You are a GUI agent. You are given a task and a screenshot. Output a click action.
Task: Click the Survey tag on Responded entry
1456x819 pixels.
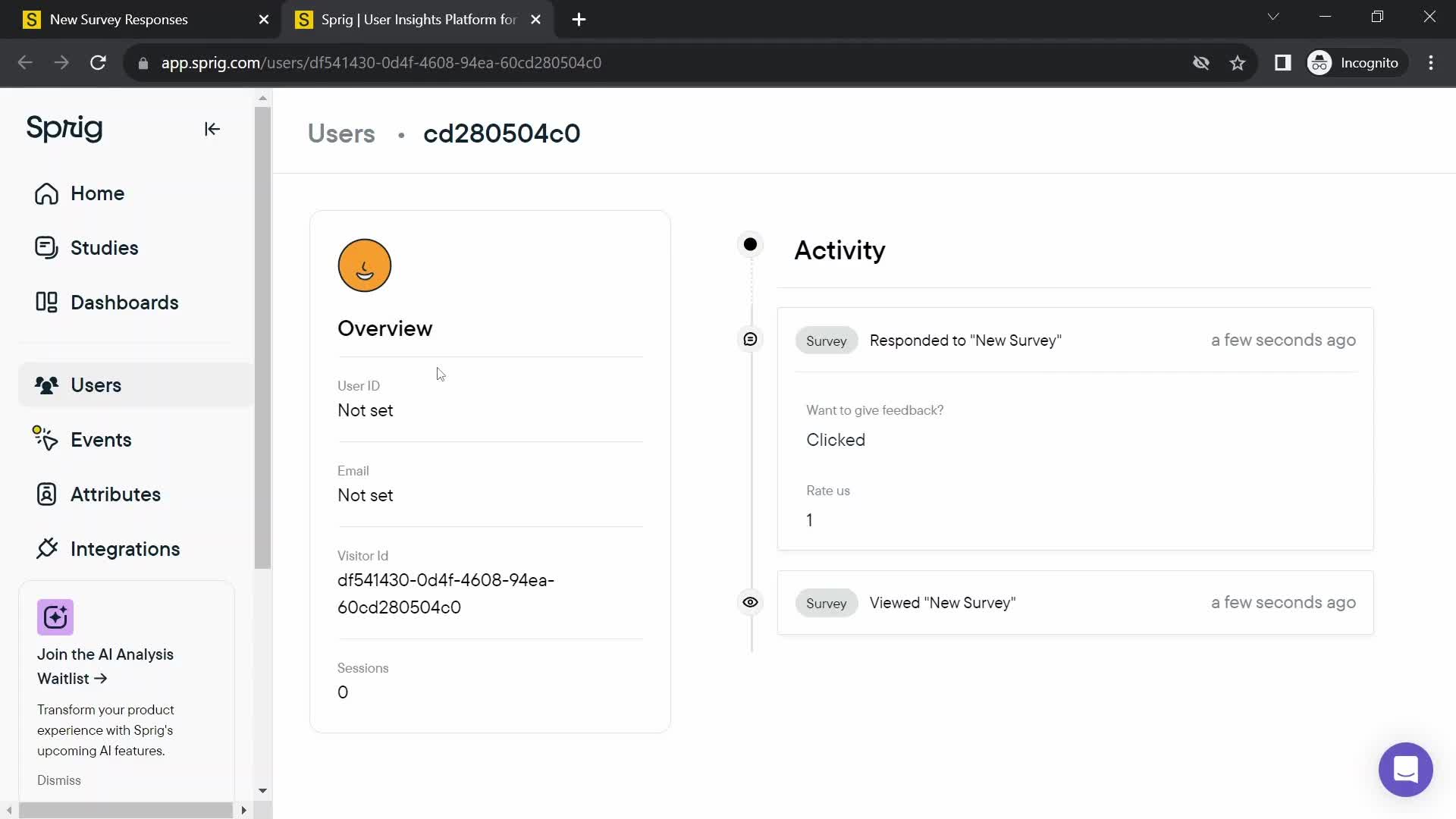(827, 341)
